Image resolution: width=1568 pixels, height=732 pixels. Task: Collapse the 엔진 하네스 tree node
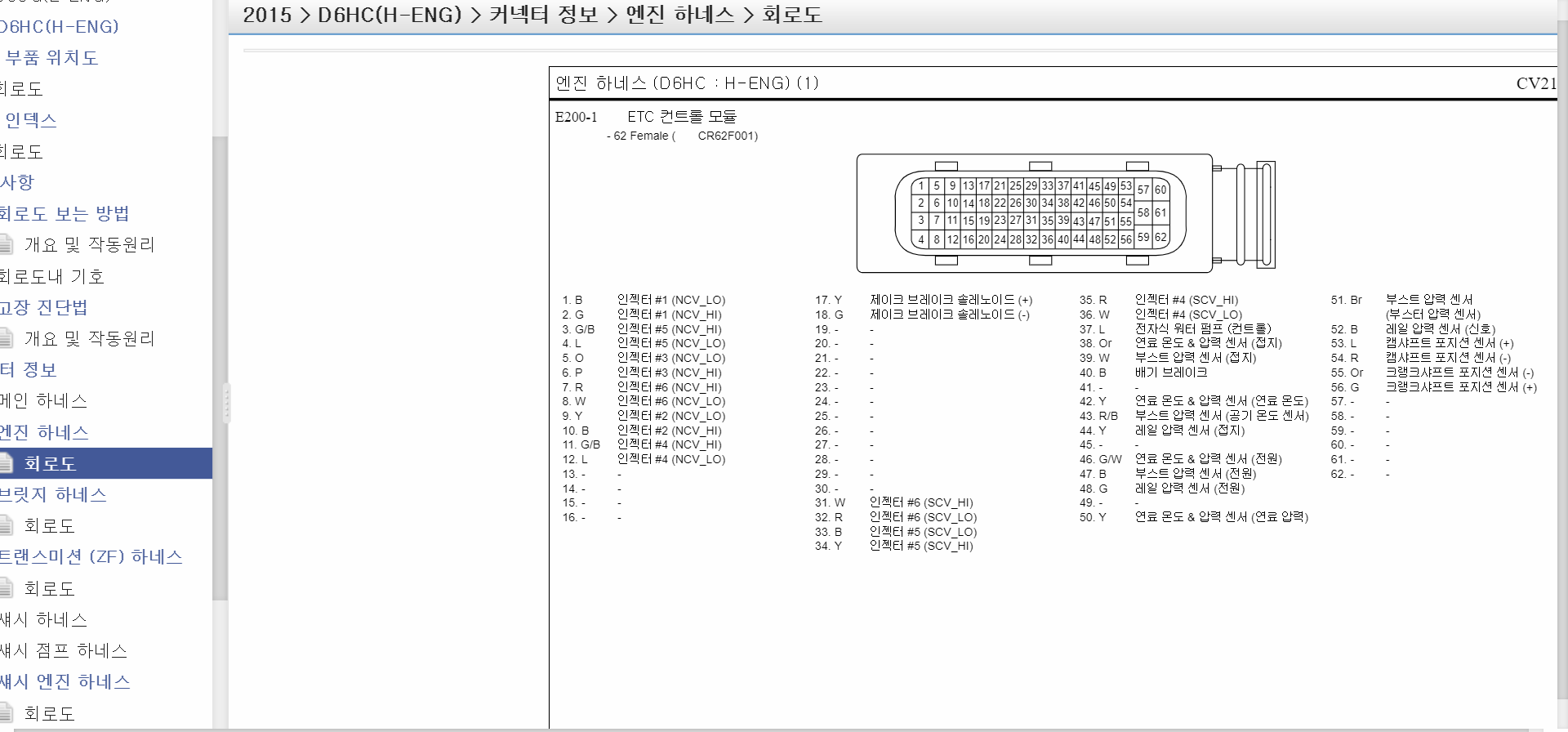(44, 433)
